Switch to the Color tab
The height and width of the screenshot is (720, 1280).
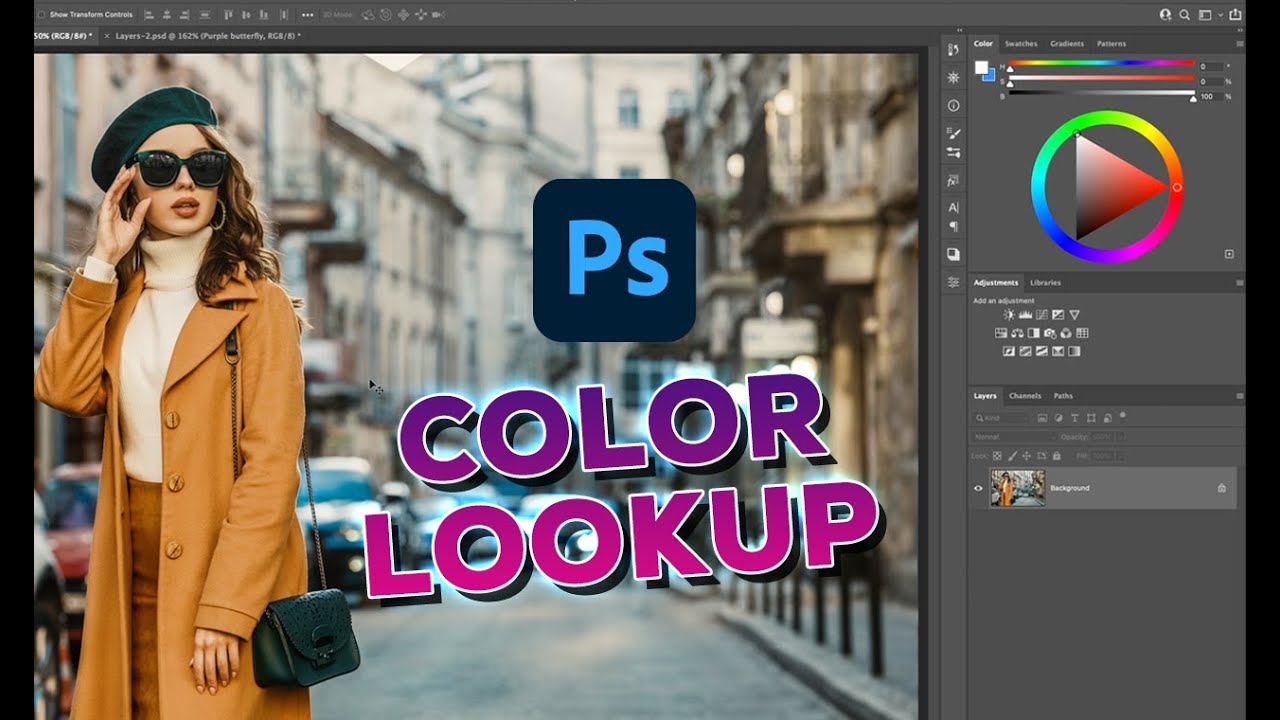coord(984,44)
